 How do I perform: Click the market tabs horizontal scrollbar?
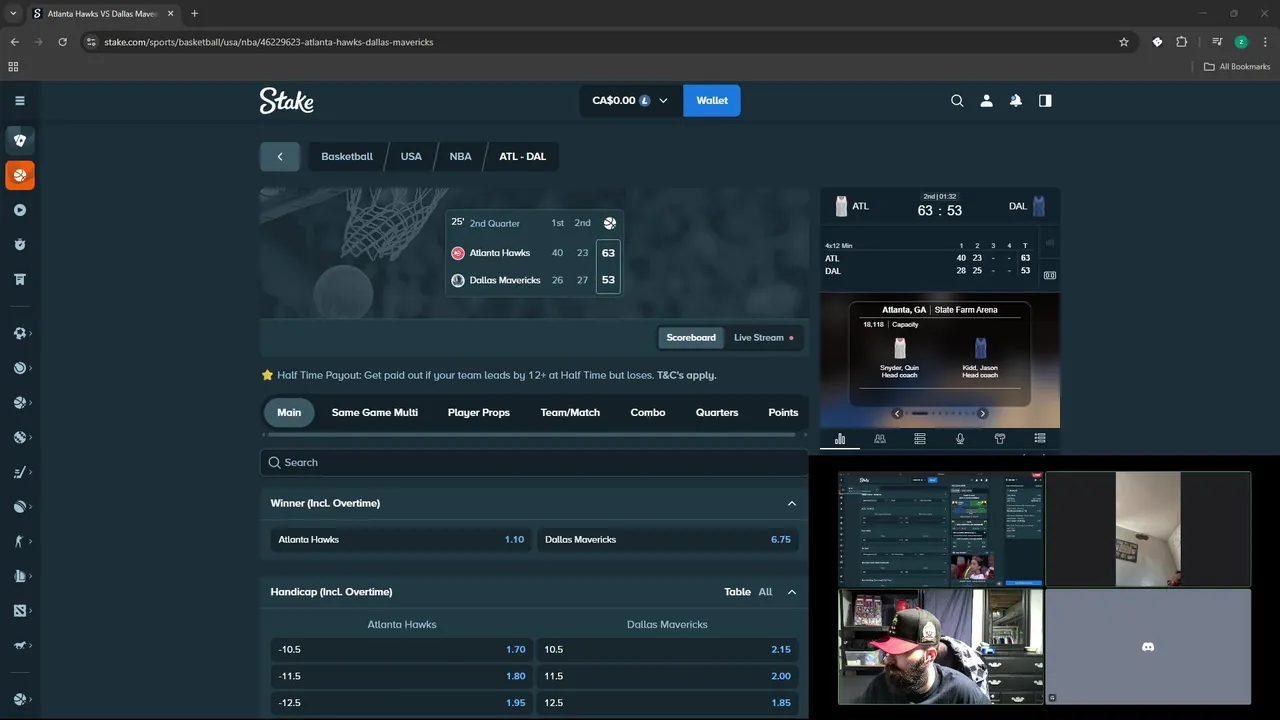[x=530, y=434]
